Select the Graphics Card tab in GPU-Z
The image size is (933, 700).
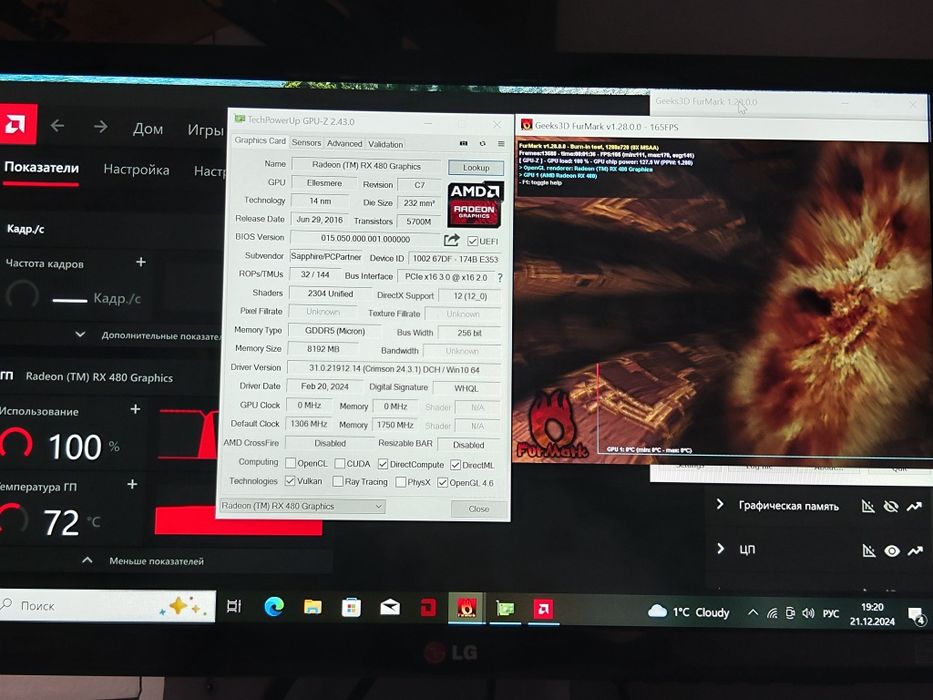coord(260,140)
